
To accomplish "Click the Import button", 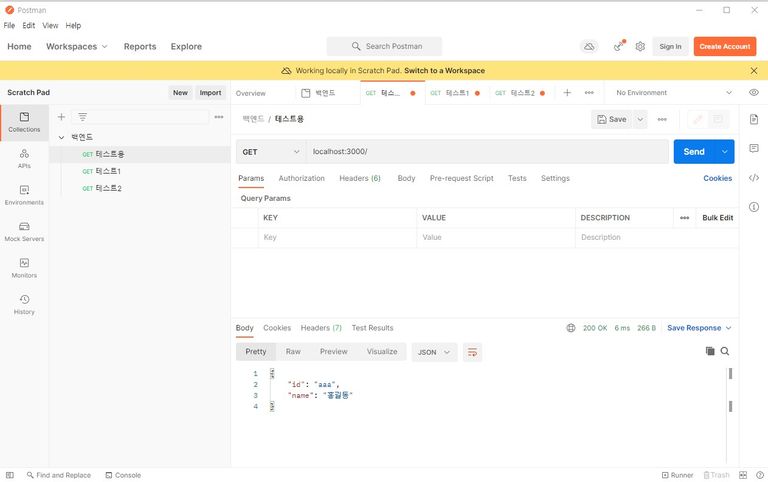I will pos(210,93).
